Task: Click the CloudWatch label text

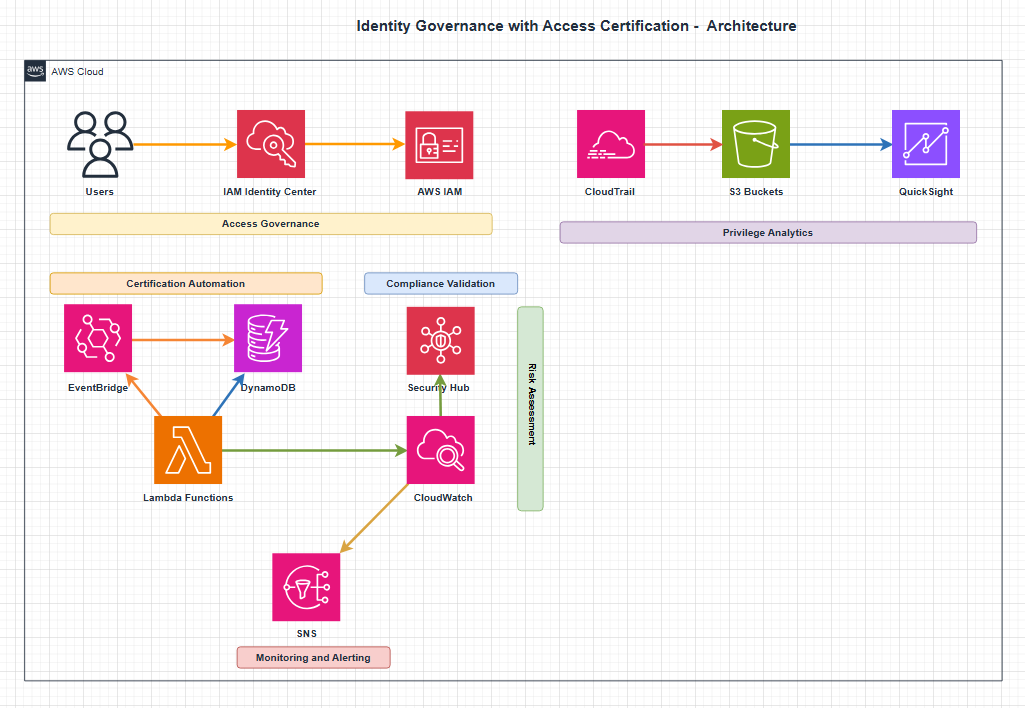Action: pos(443,497)
